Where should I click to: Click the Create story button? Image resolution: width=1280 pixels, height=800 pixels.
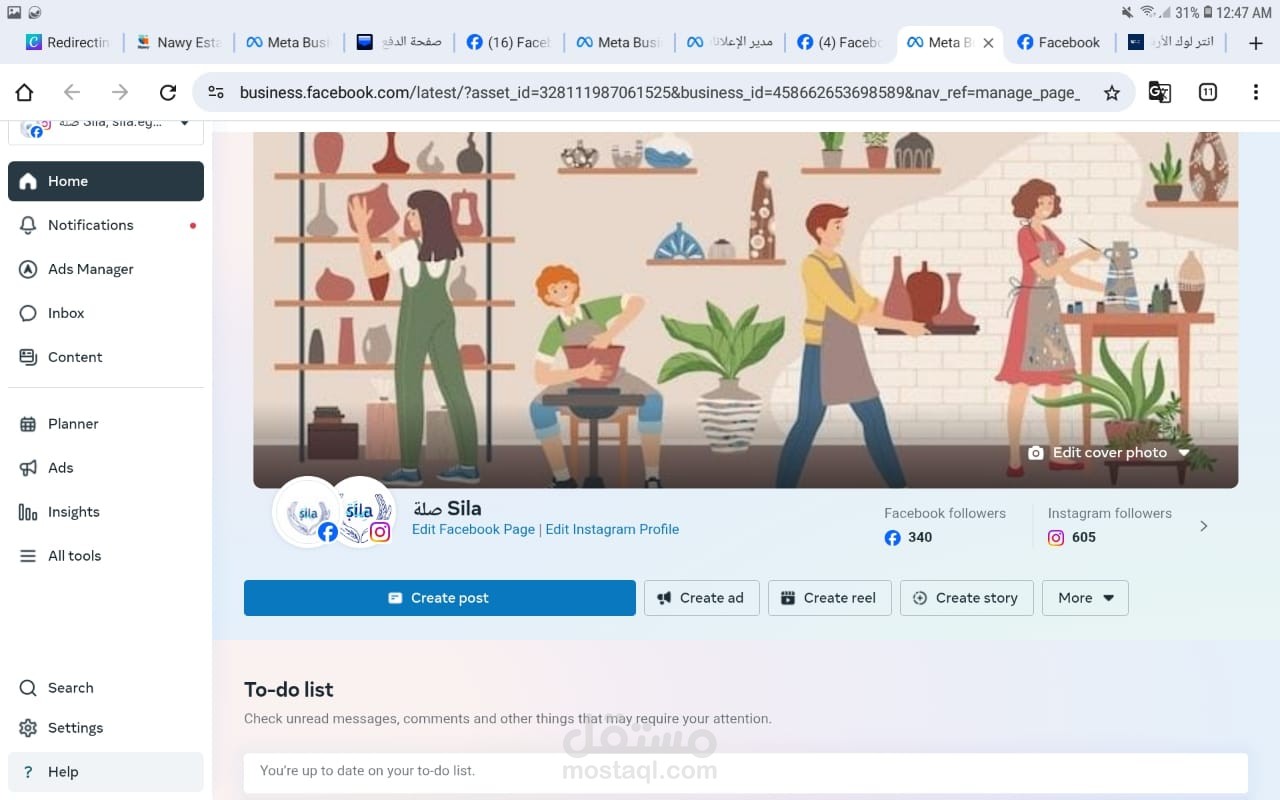(966, 598)
